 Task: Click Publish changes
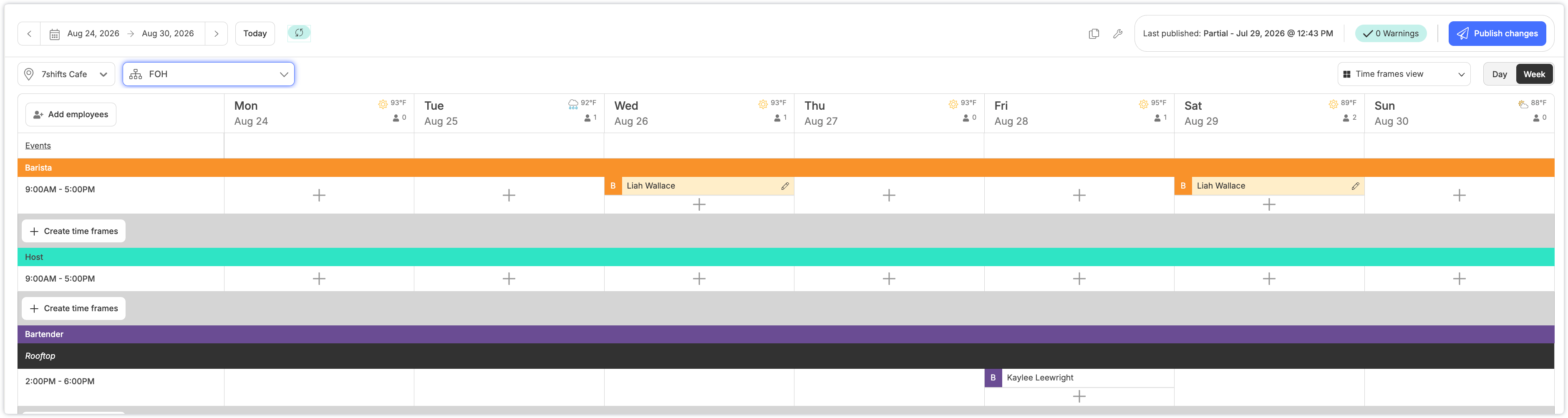coord(1497,33)
